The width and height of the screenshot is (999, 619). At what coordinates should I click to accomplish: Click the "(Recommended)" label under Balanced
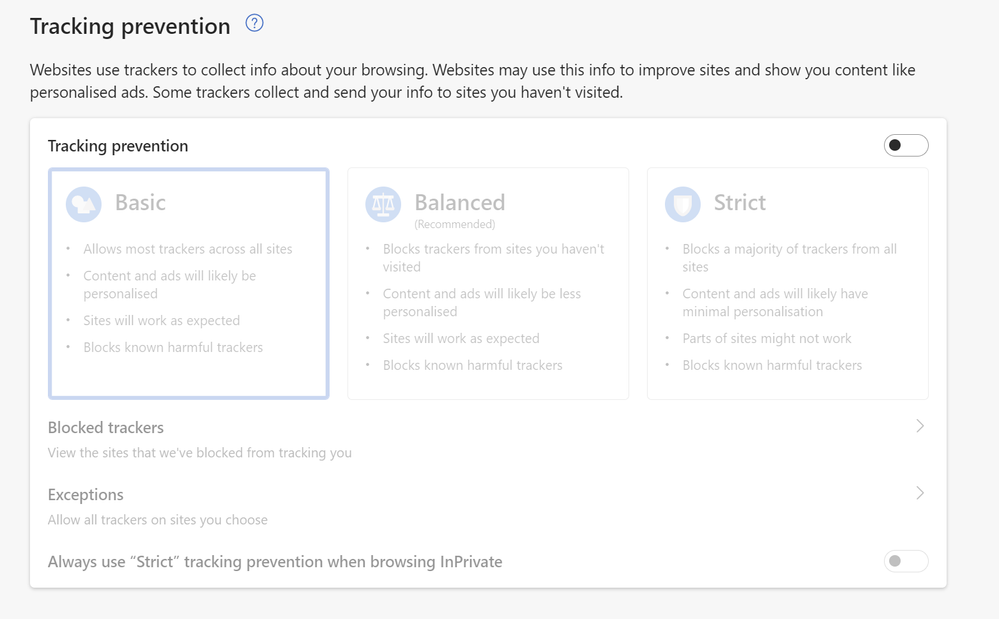455,225
